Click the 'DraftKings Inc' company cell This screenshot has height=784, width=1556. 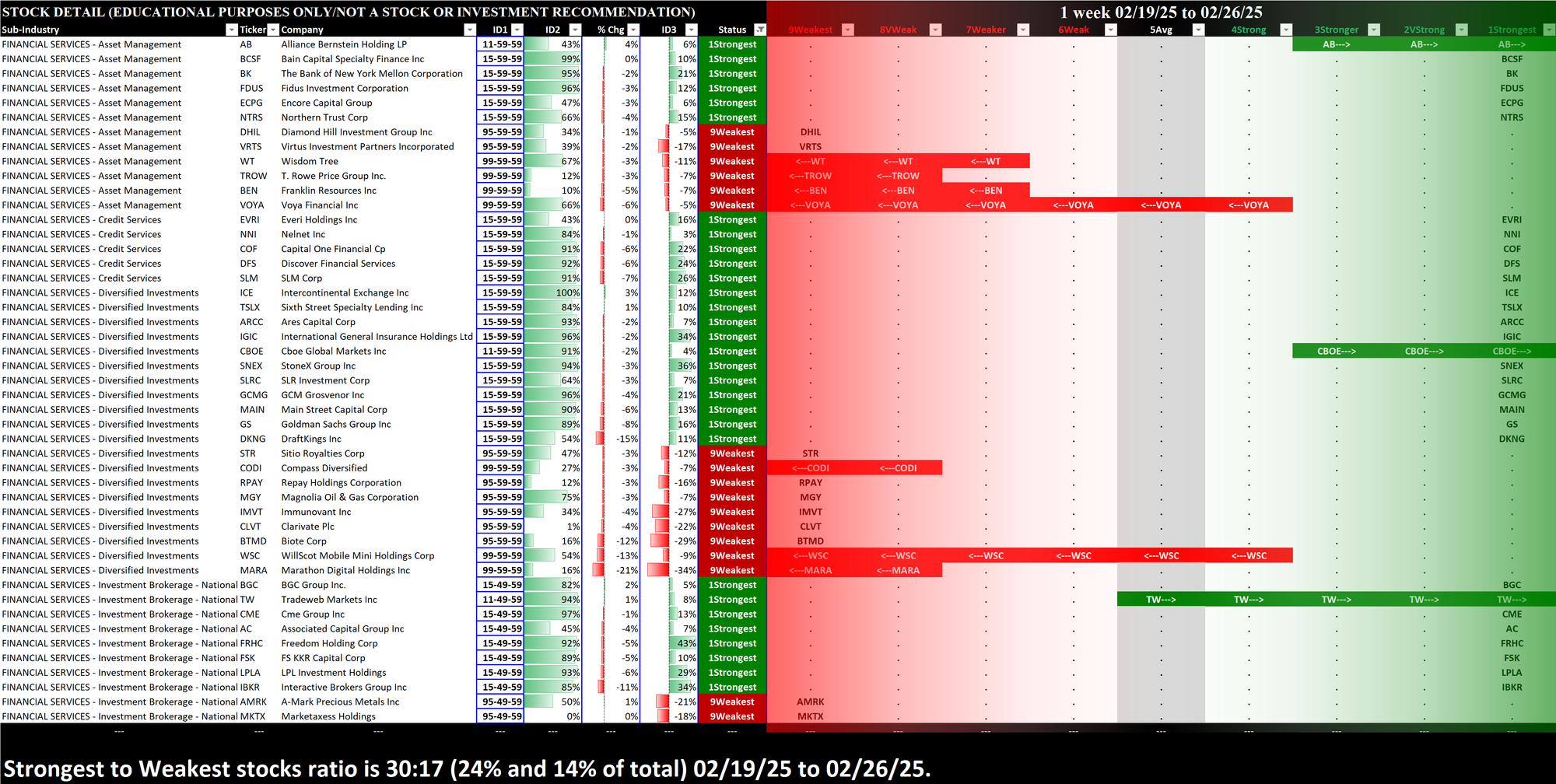[377, 439]
